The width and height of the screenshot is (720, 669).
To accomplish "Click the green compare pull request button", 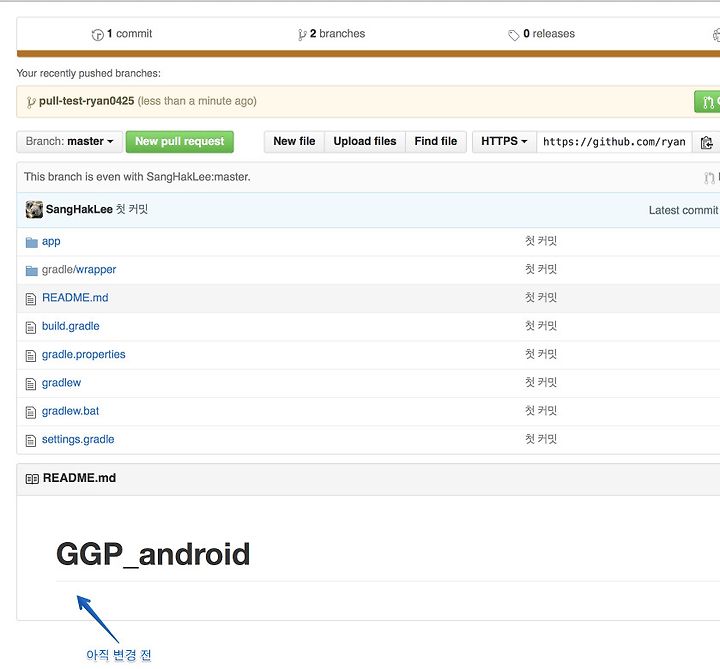I will click(x=707, y=101).
